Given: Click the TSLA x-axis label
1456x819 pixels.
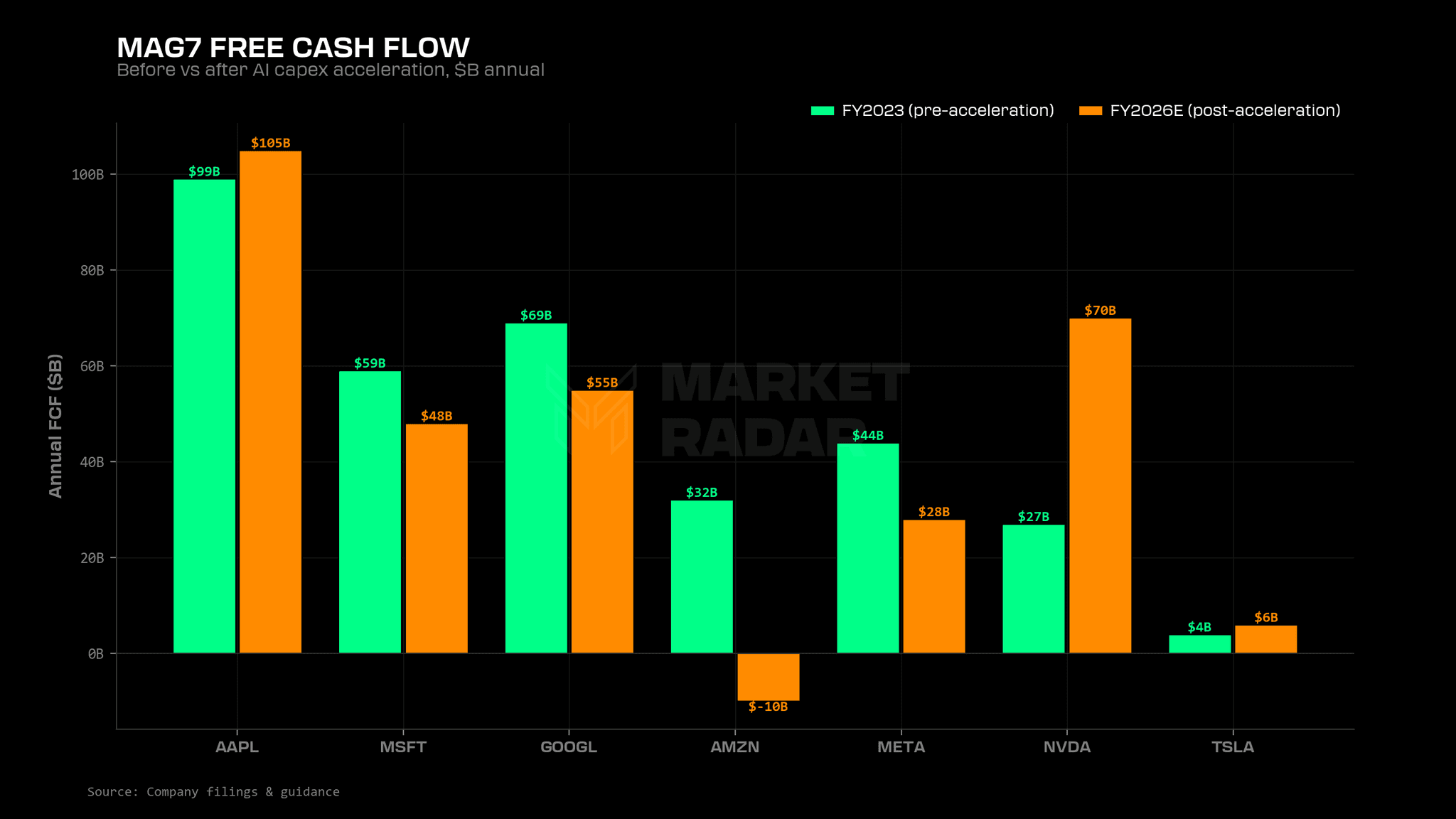Looking at the screenshot, I should tap(1233, 747).
